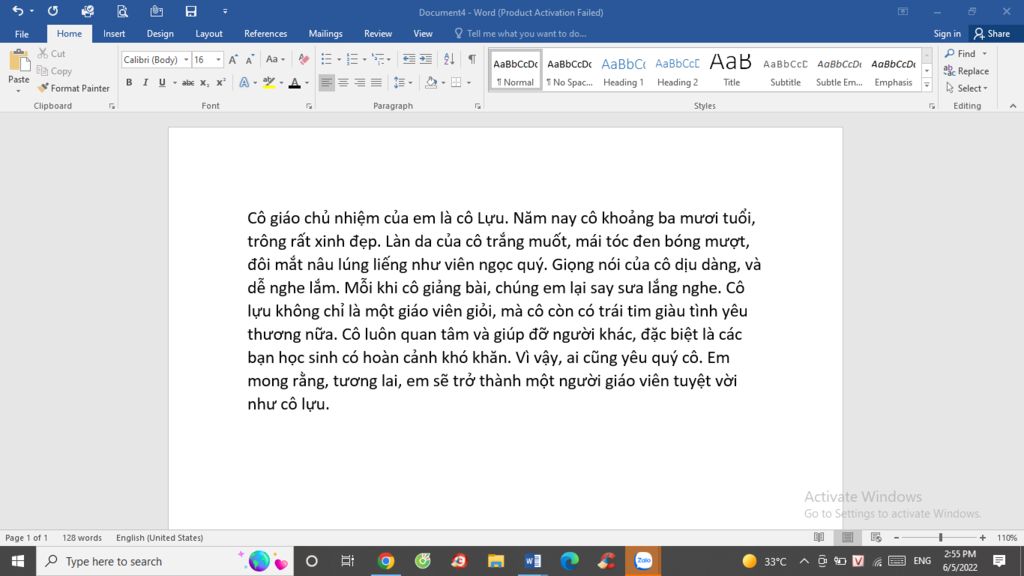Apply strikethrough to text
This screenshot has width=1024, height=576.
(x=188, y=83)
